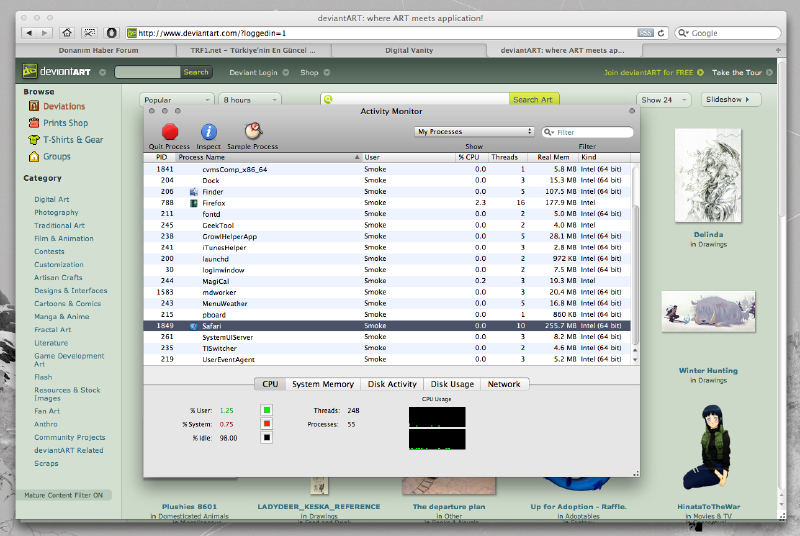Image resolution: width=800 pixels, height=536 pixels.
Task: Select the Safari process row
Action: point(387,326)
